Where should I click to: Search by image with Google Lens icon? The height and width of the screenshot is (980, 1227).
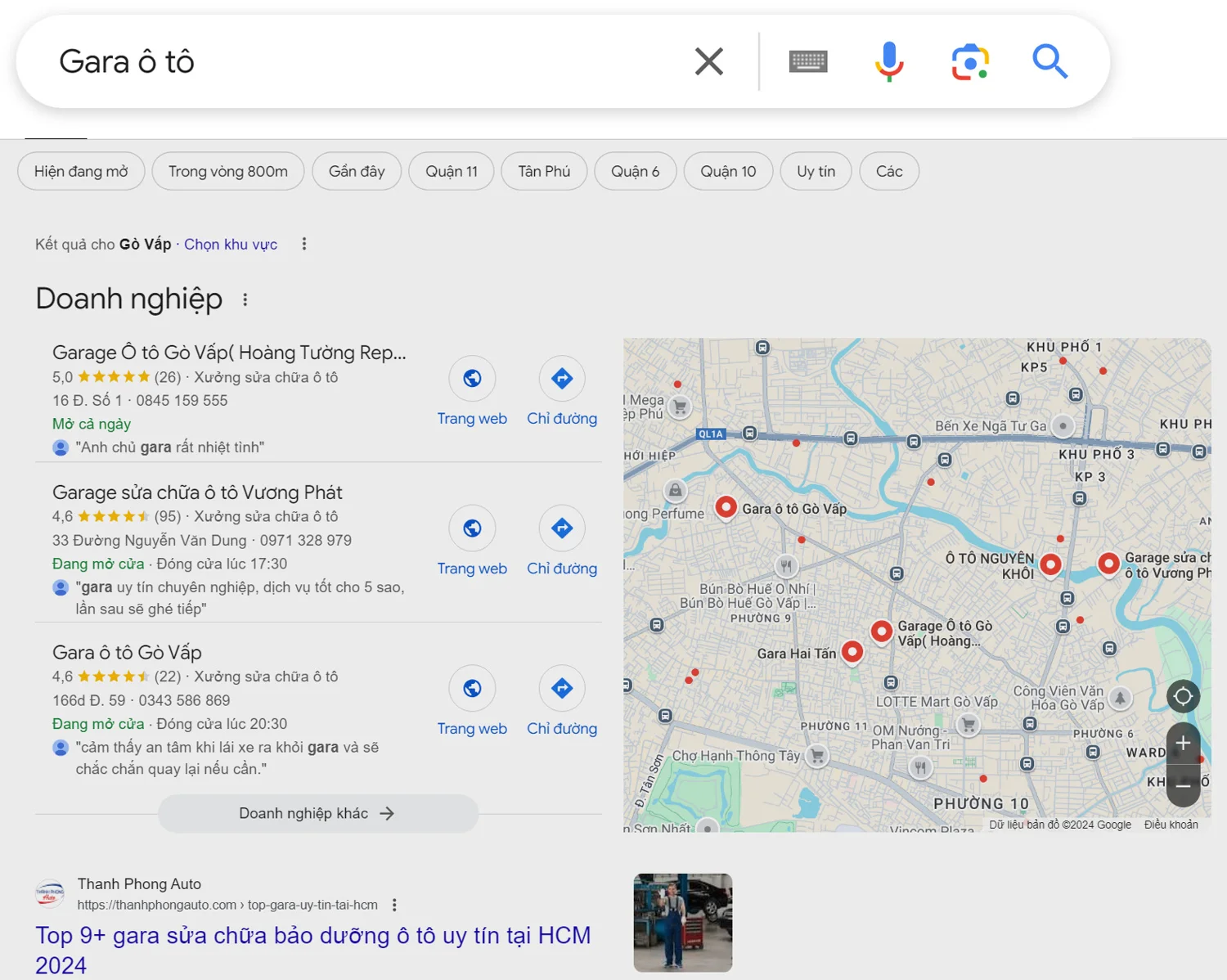[970, 62]
